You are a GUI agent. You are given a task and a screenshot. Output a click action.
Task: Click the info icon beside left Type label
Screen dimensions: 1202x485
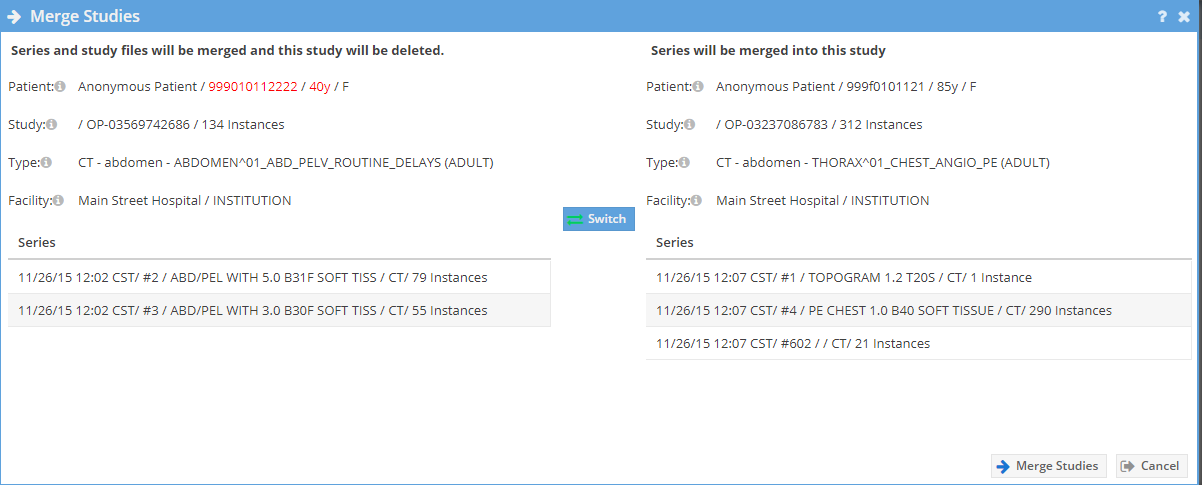(46, 163)
